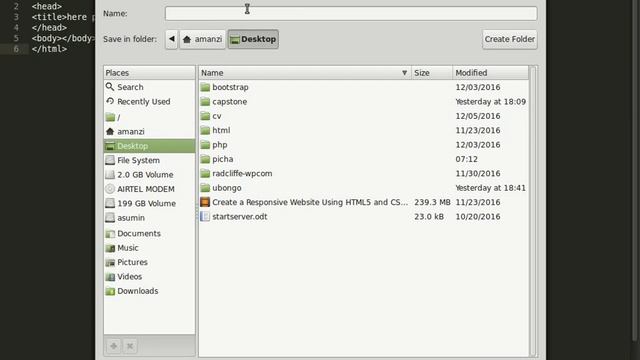This screenshot has width=640, height=360.
Task: Select the radcliffe-wpcom folder
Action: (x=364, y=173)
